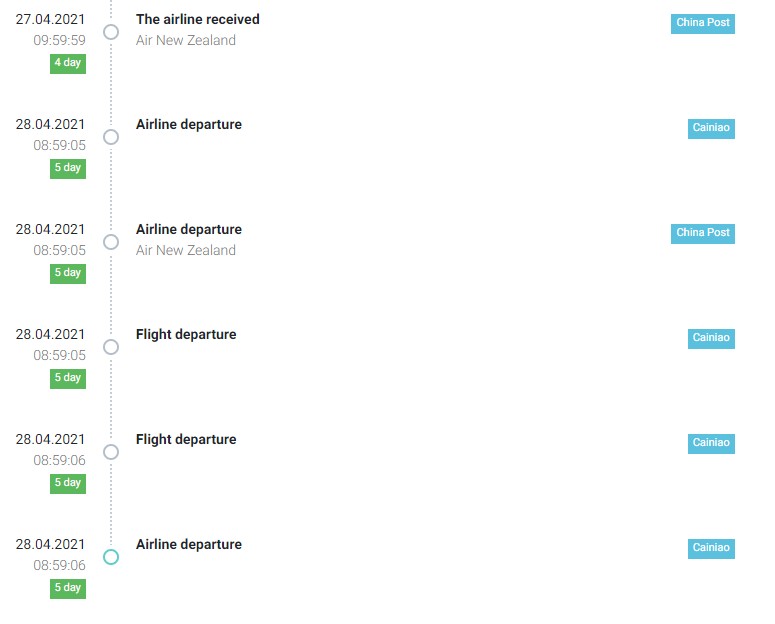Click the last Airline departure title
The height and width of the screenshot is (624, 775).
[x=189, y=544]
